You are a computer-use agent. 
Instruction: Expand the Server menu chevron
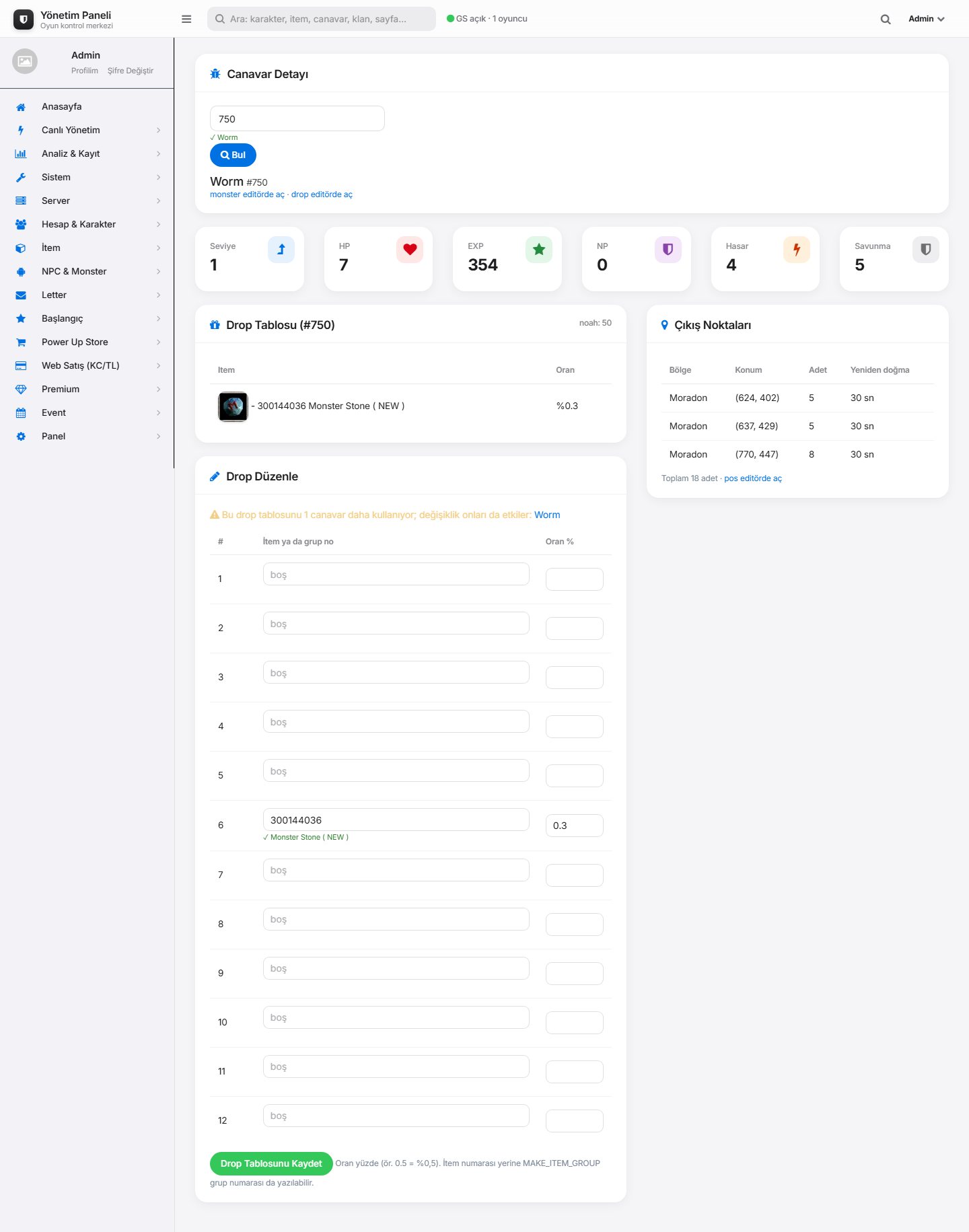click(159, 201)
